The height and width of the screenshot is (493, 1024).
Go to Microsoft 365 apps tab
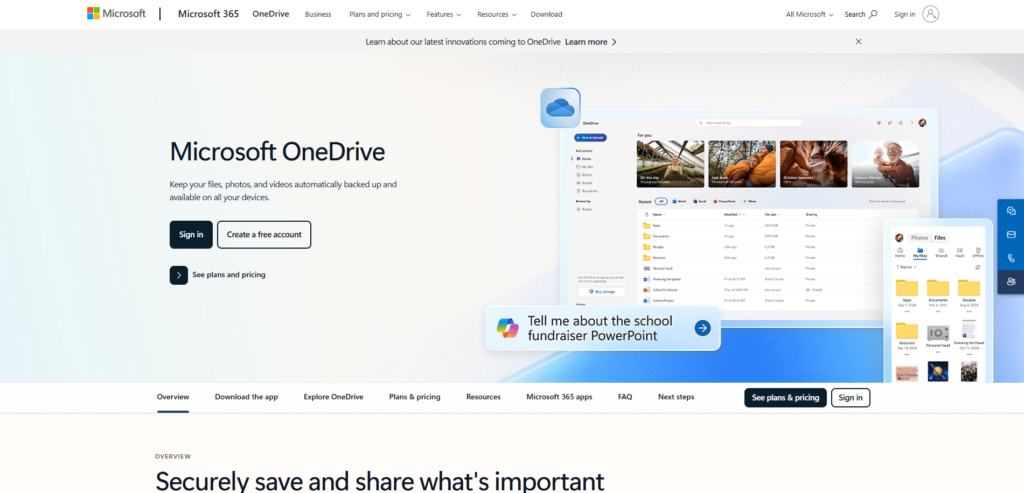[x=559, y=397]
